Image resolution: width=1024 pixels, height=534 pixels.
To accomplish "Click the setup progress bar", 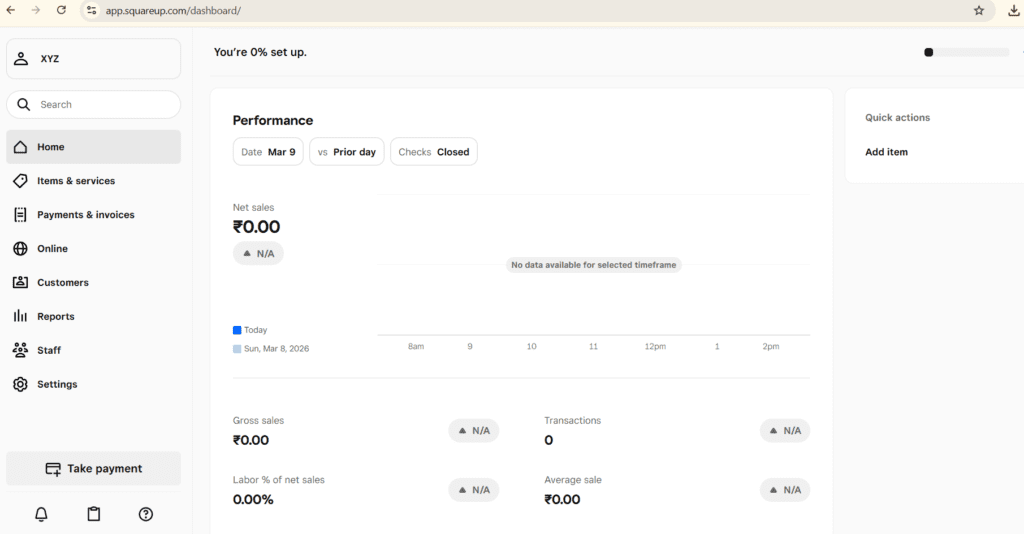I will (966, 52).
